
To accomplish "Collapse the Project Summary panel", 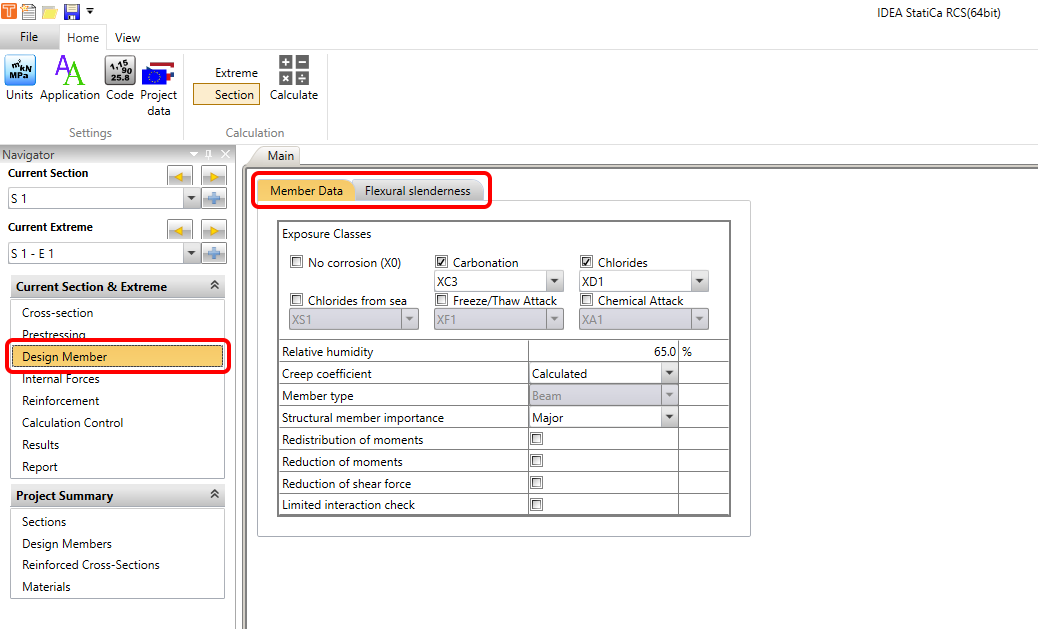I will click(214, 495).
